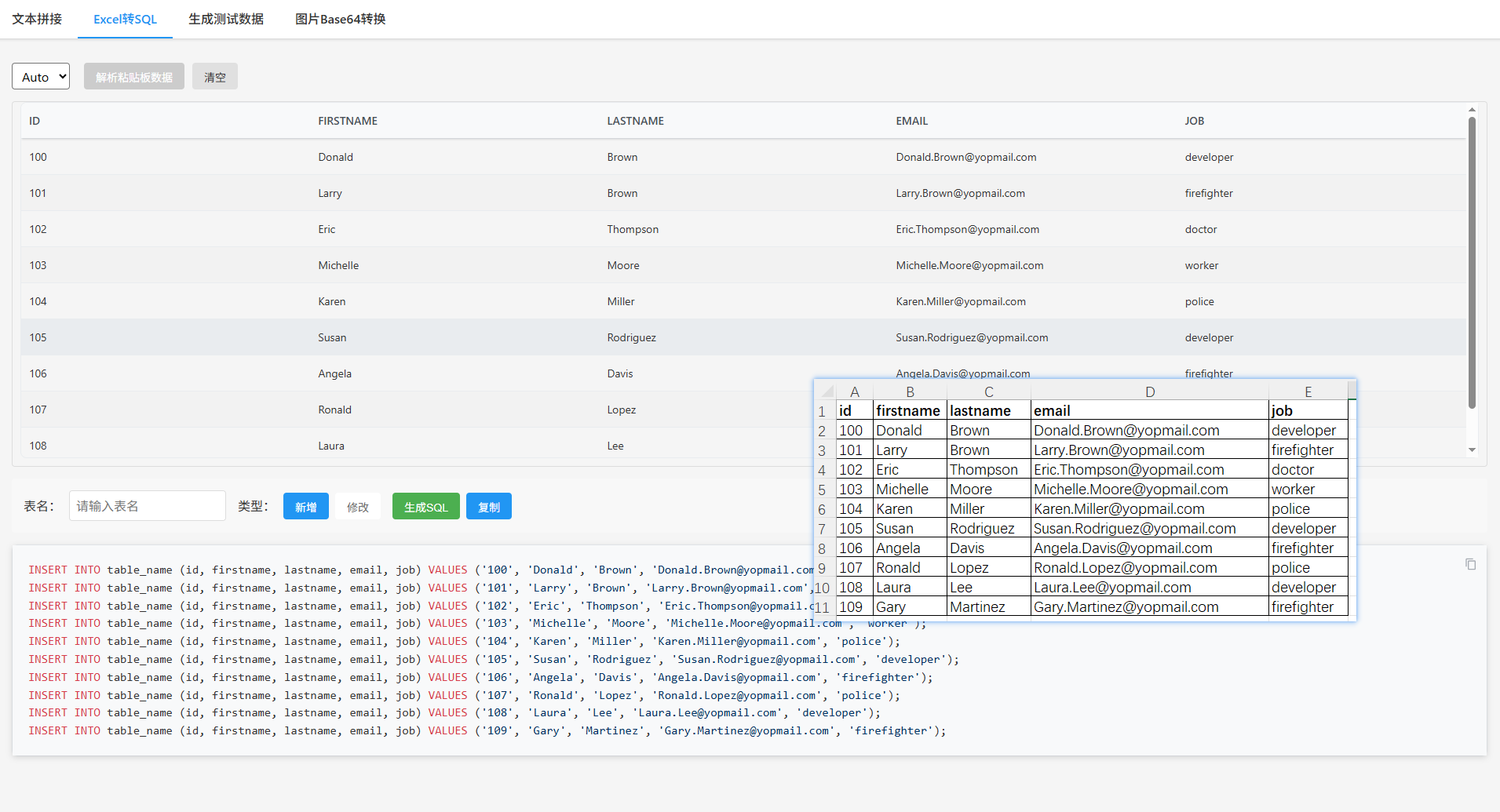Open the 生成测试数据 tab

226,19
